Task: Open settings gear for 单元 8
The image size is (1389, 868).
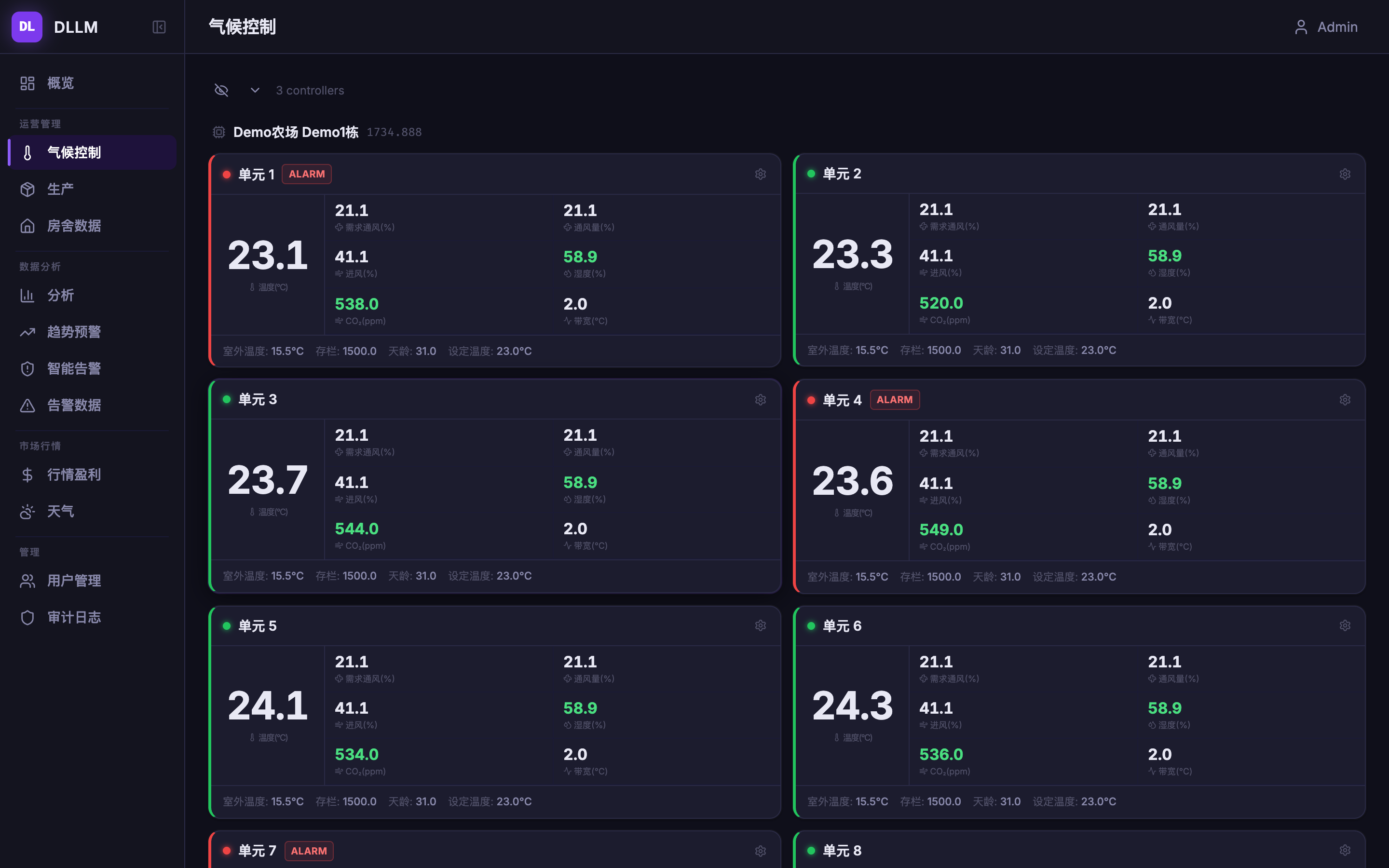Action: [x=1345, y=850]
